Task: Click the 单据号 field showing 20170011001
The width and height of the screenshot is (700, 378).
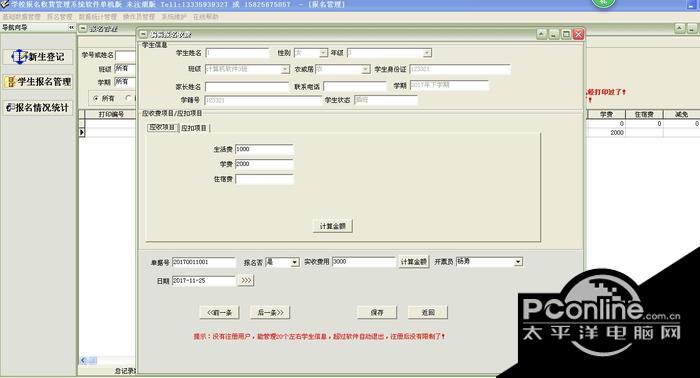Action: pos(204,262)
